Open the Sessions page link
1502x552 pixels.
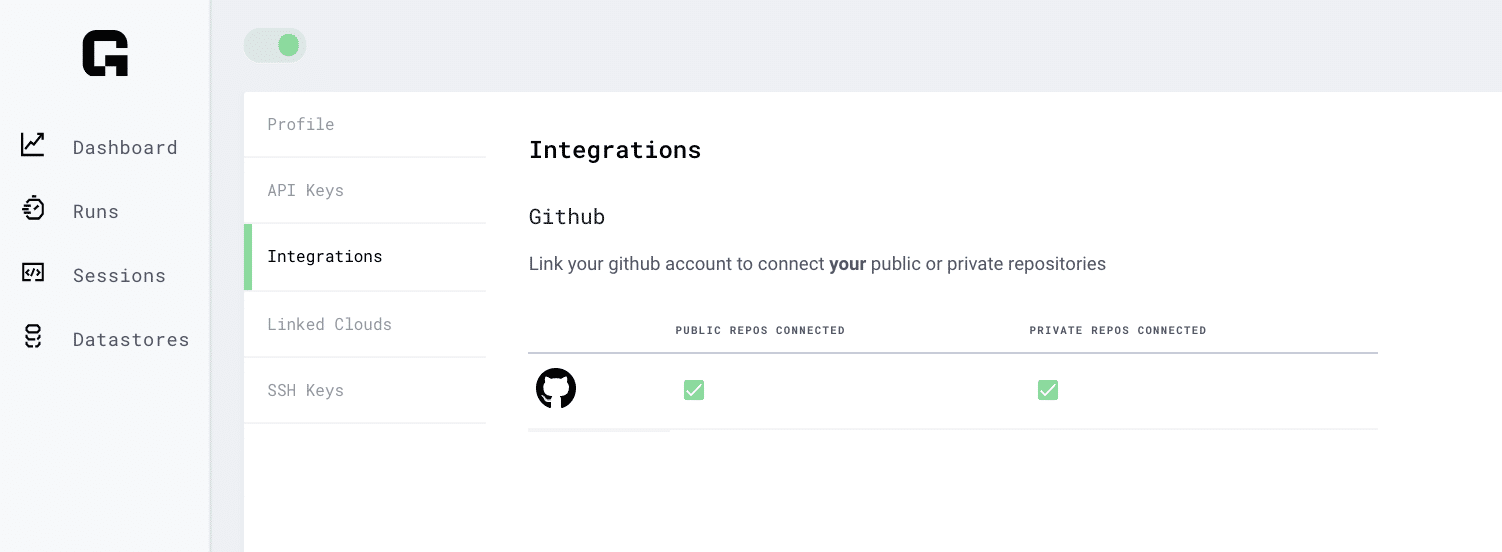[x=119, y=276]
